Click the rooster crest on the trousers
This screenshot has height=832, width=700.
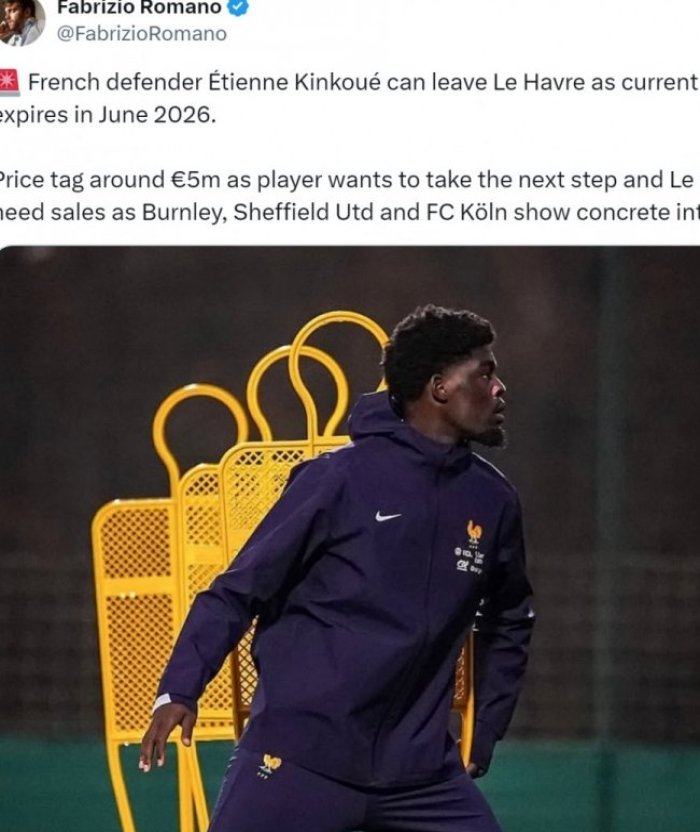pos(271,764)
